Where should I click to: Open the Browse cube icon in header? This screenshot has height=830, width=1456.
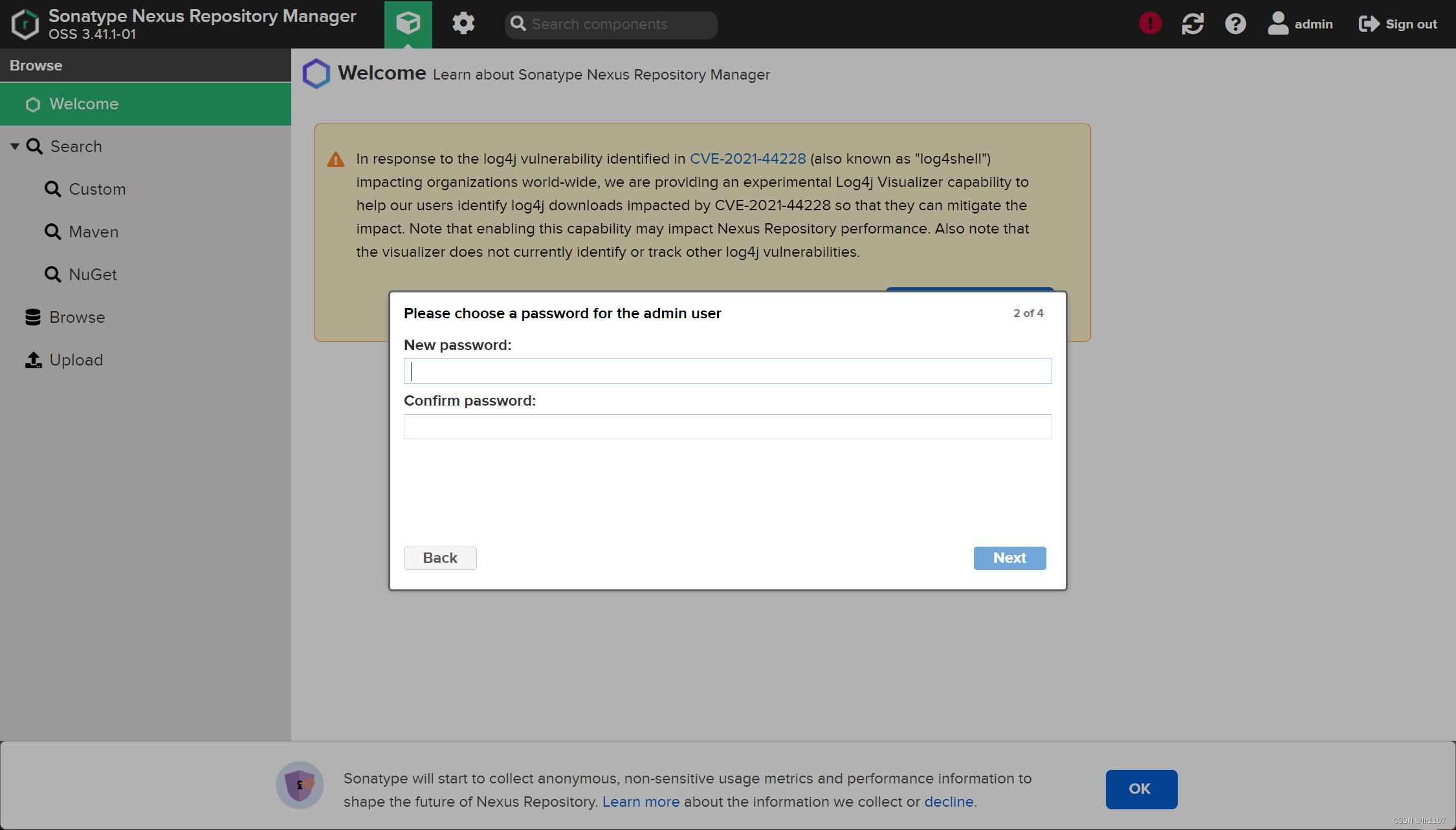point(408,24)
